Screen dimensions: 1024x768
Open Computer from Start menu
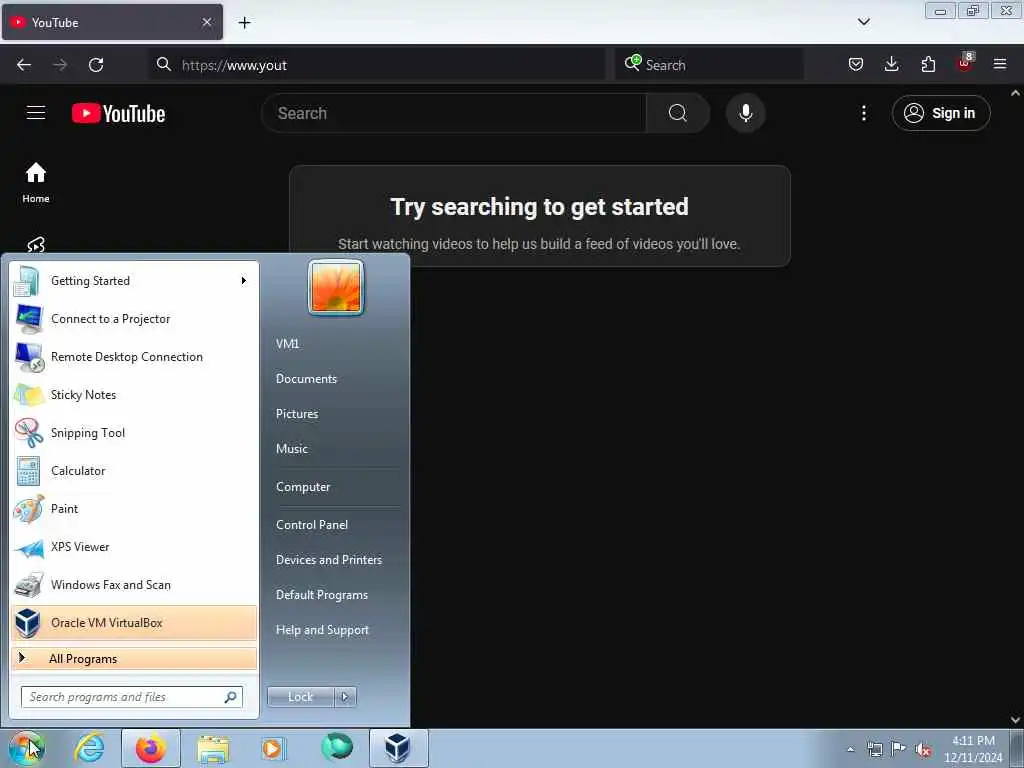(x=303, y=487)
